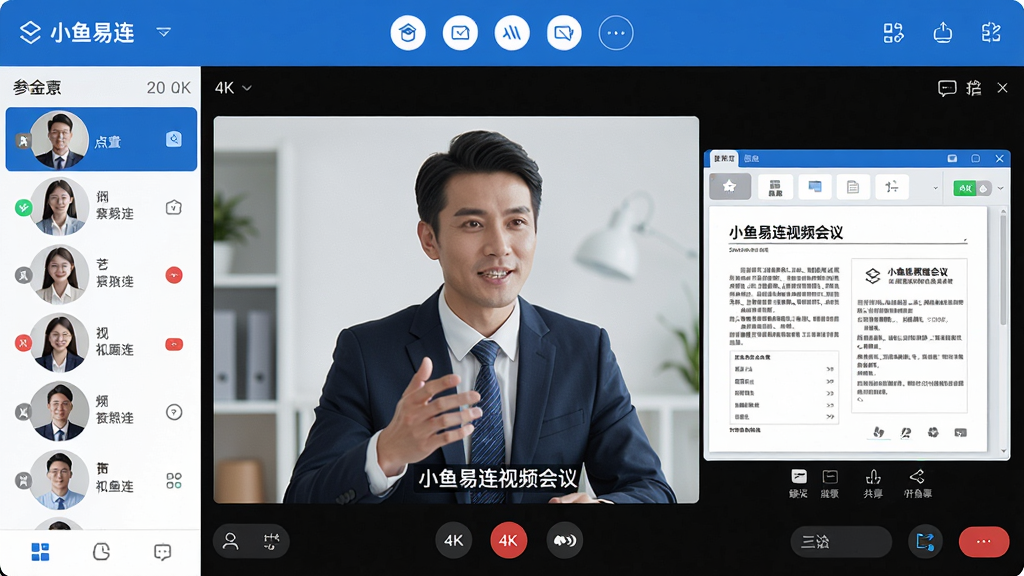Click the recycle icon at document bottom
Viewport: 1024px width, 576px height.
(x=933, y=432)
